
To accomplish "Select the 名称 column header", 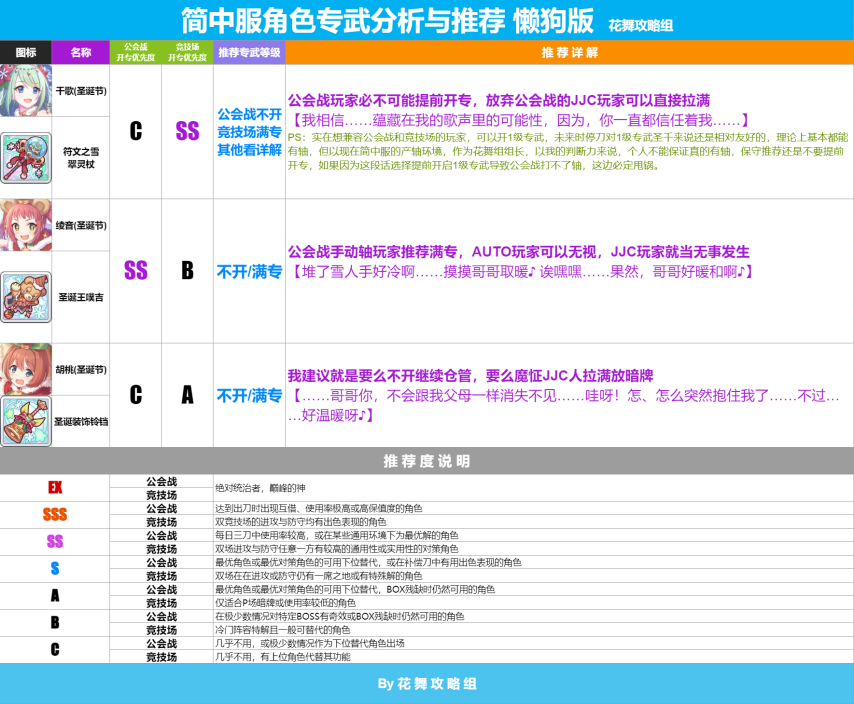I will click(81, 52).
